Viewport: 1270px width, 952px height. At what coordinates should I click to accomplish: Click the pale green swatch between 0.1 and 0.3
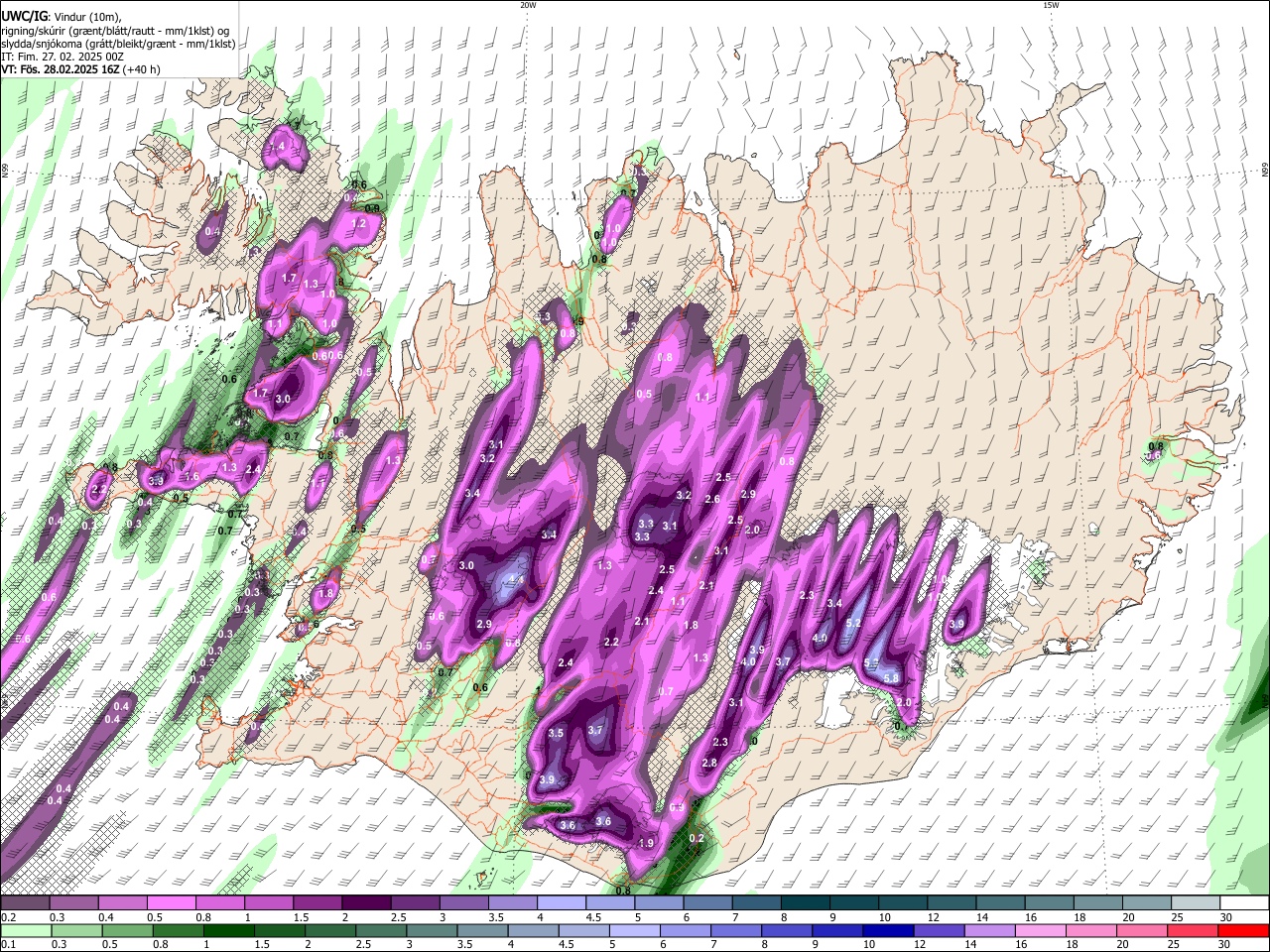click(24, 930)
